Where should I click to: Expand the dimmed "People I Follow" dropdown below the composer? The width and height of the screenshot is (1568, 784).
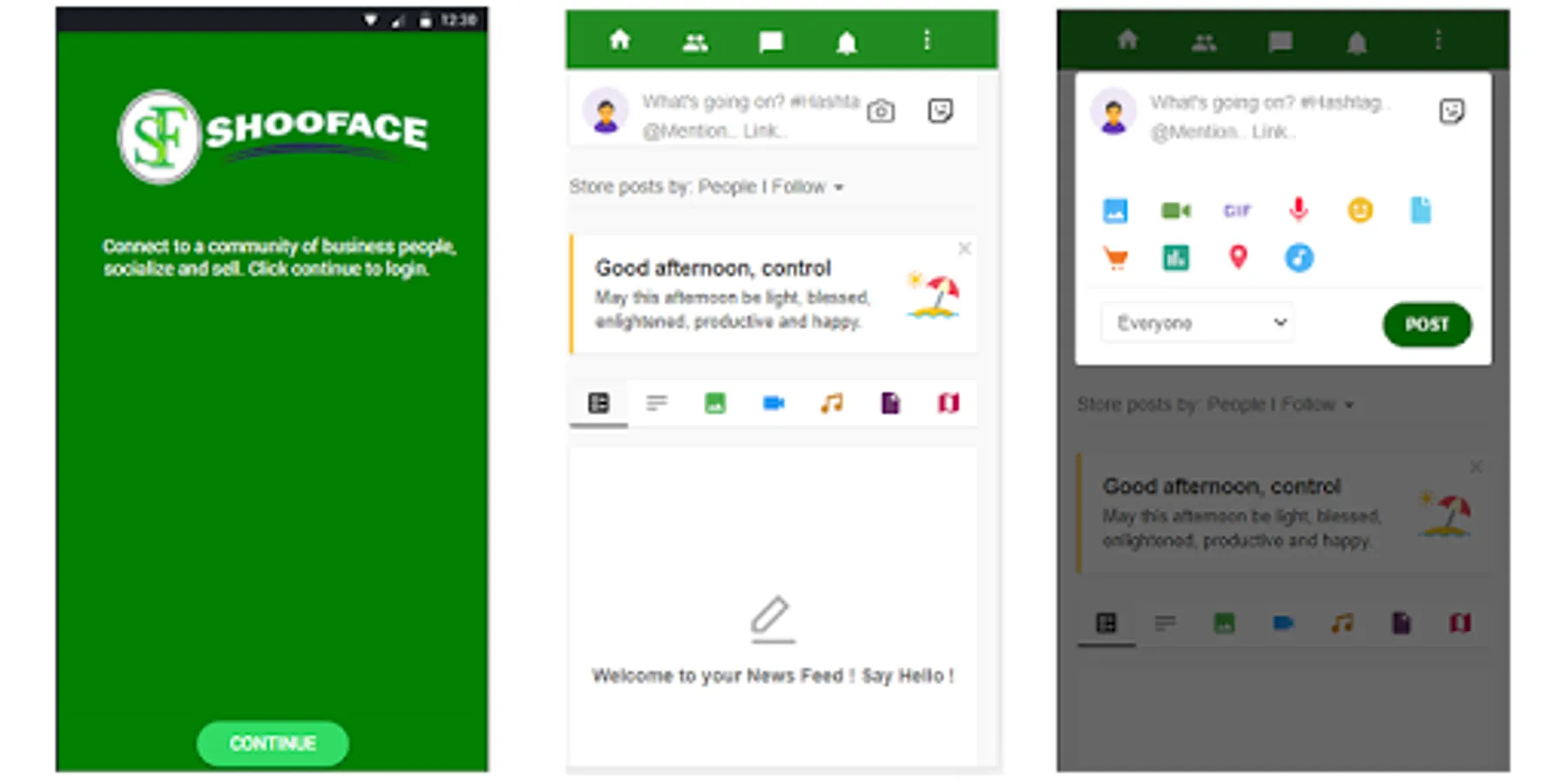click(x=1280, y=404)
